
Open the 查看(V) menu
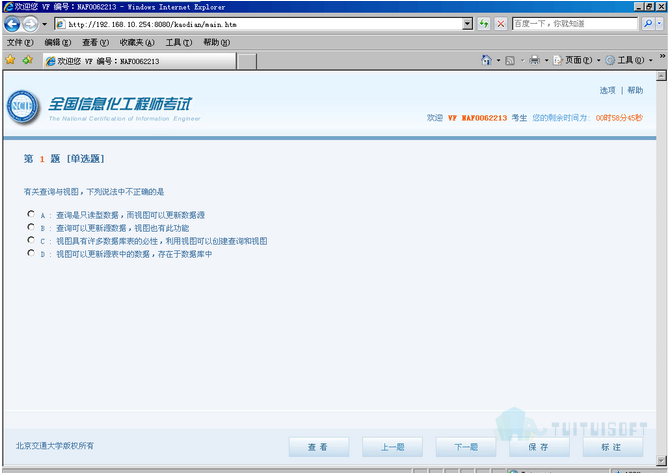tap(95, 42)
